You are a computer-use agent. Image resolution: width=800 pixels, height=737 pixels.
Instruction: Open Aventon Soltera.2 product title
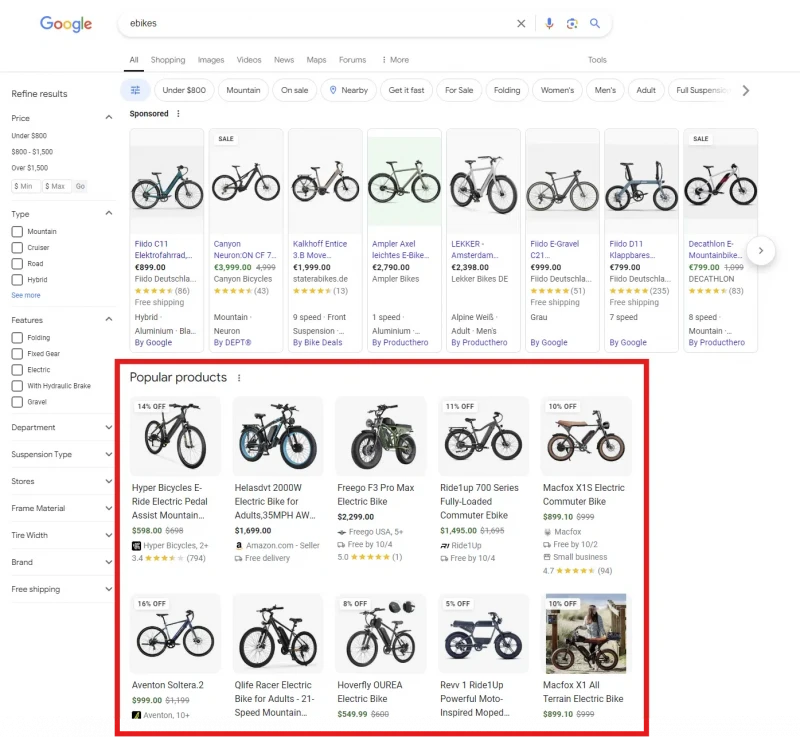point(167,685)
